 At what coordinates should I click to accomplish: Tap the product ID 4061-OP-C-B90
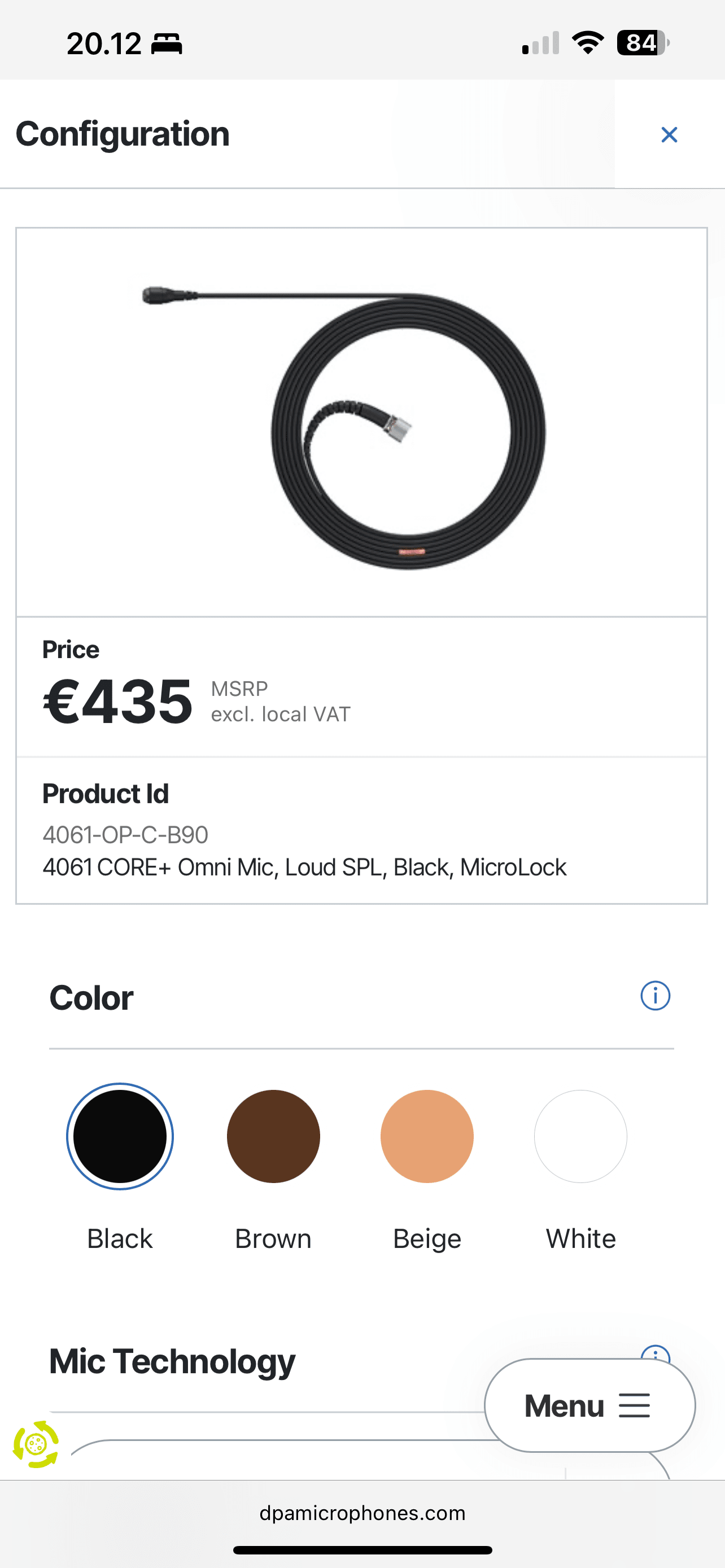click(125, 835)
